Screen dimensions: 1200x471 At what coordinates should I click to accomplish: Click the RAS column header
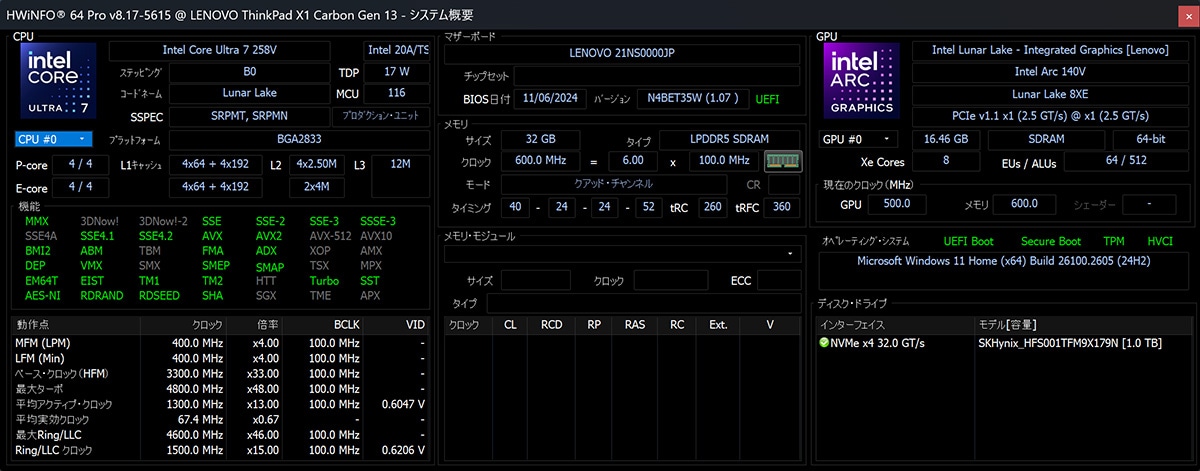point(635,325)
